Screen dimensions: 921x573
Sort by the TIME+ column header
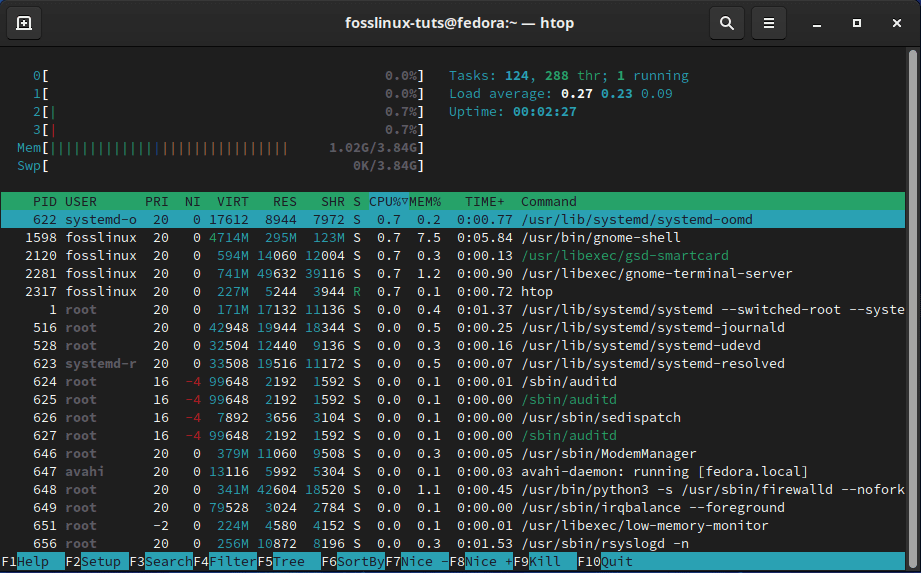[x=485, y=202]
